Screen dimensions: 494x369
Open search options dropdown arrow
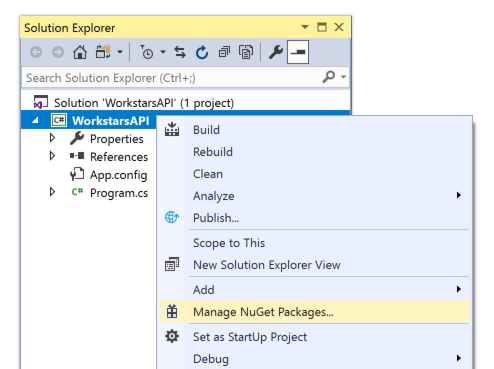343,77
